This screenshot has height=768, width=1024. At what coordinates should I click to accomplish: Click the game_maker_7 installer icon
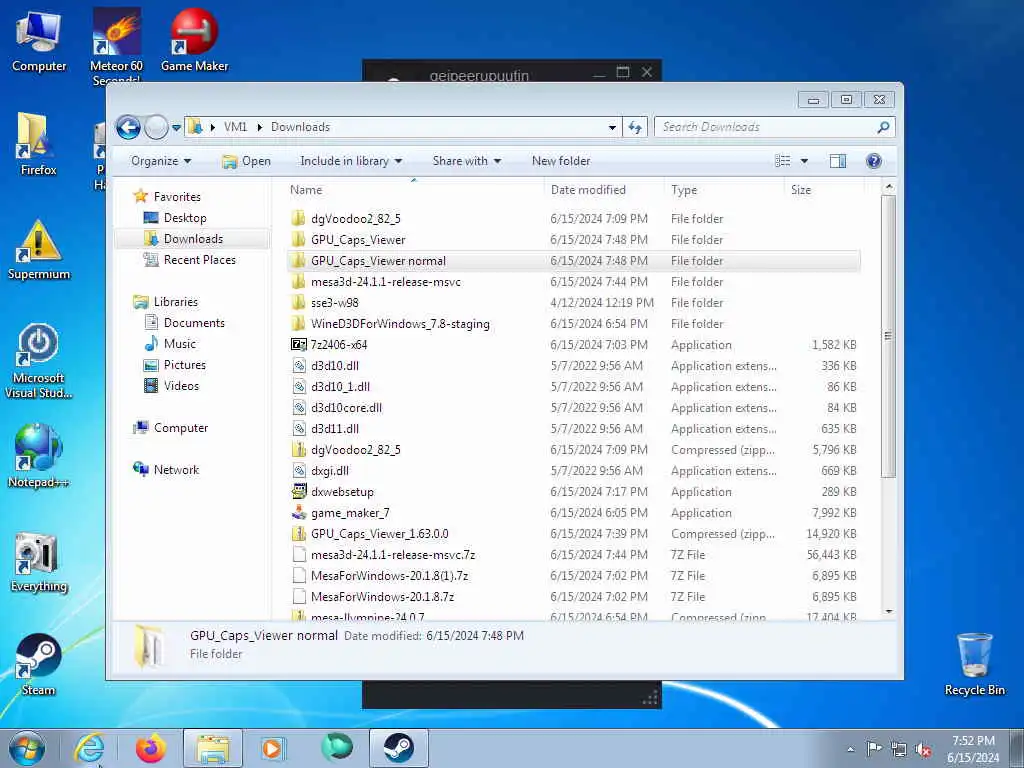(x=298, y=513)
